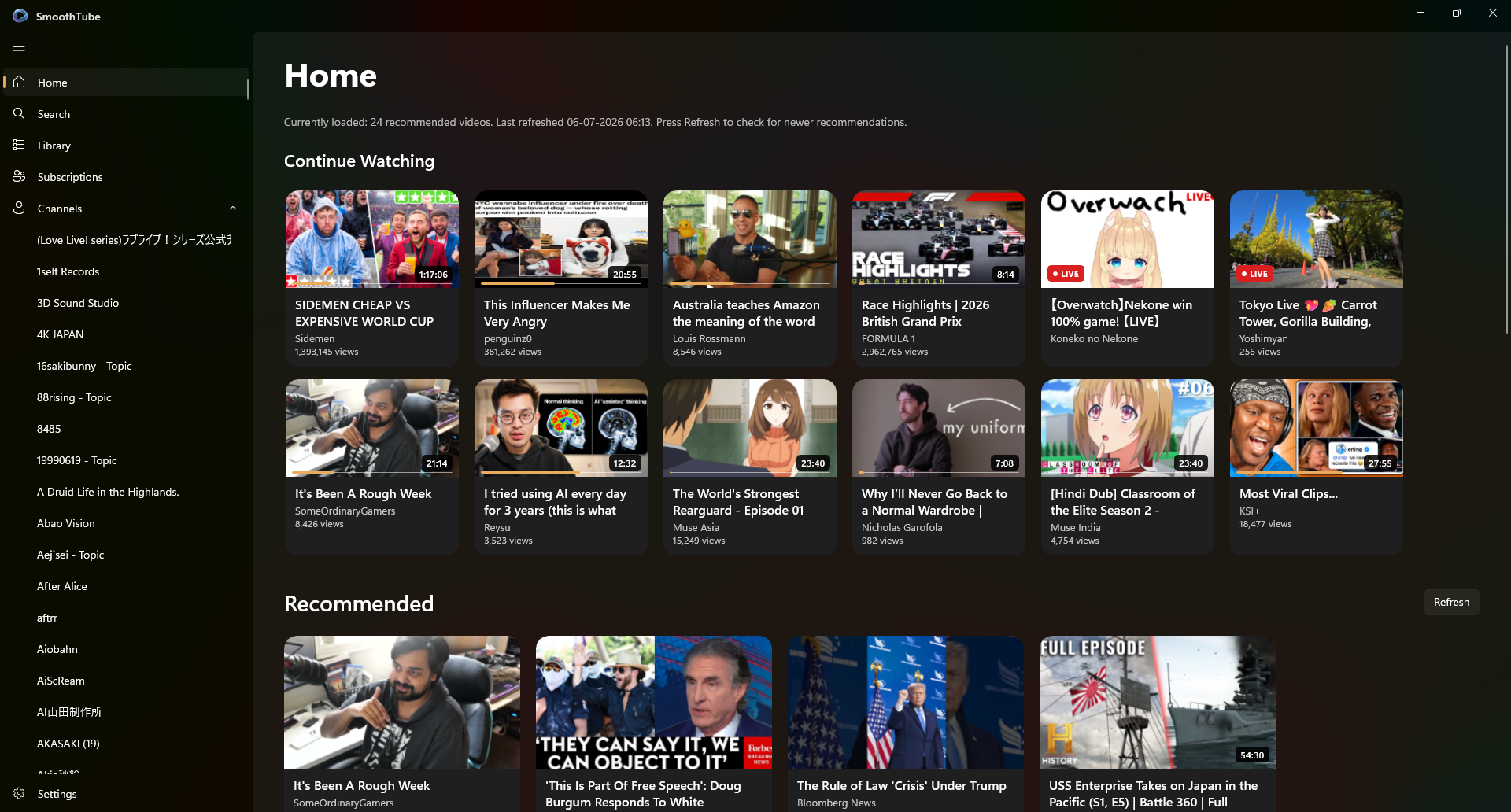The width and height of the screenshot is (1511, 812).
Task: Open Doug Burgum Free Speech recommended thumbnail
Action: [x=654, y=702]
